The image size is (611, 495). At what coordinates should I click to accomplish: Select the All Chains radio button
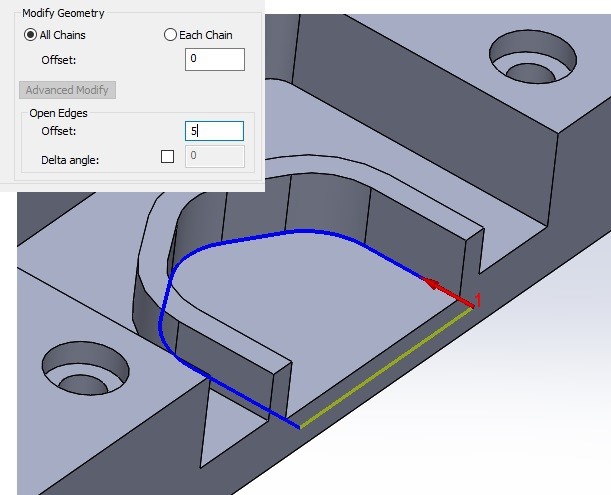pyautogui.click(x=30, y=35)
